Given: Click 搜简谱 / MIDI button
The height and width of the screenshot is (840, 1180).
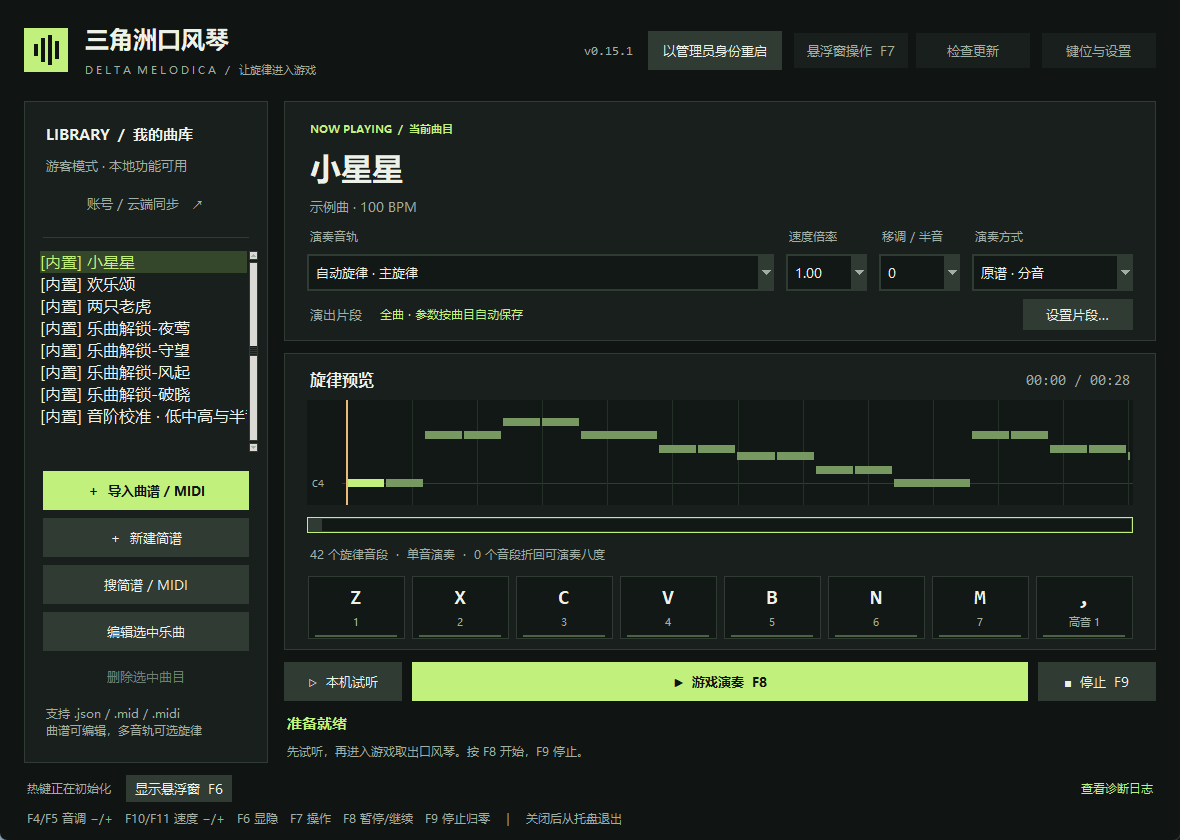Looking at the screenshot, I should (x=146, y=585).
